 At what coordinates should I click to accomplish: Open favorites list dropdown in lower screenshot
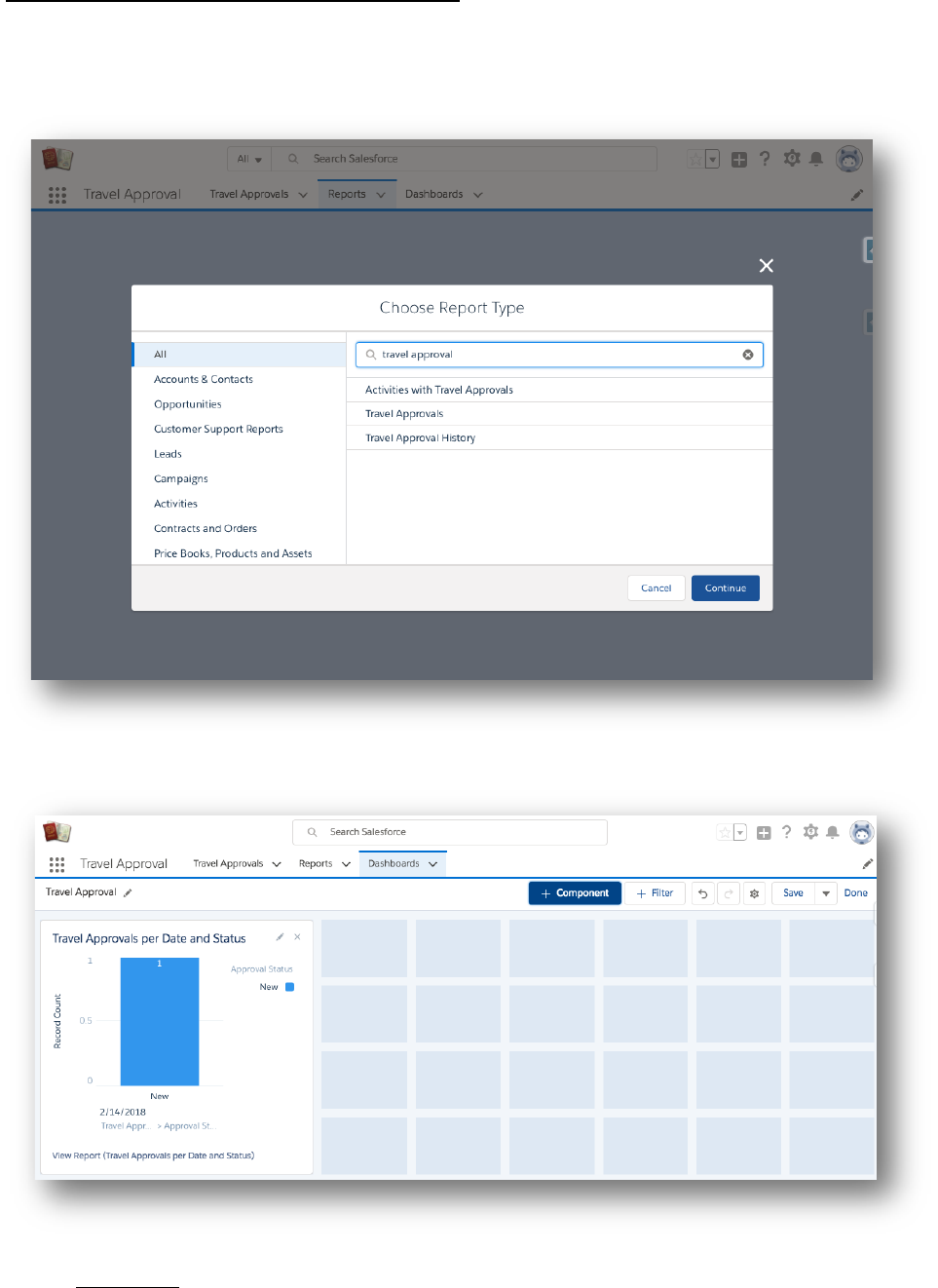pos(740,832)
